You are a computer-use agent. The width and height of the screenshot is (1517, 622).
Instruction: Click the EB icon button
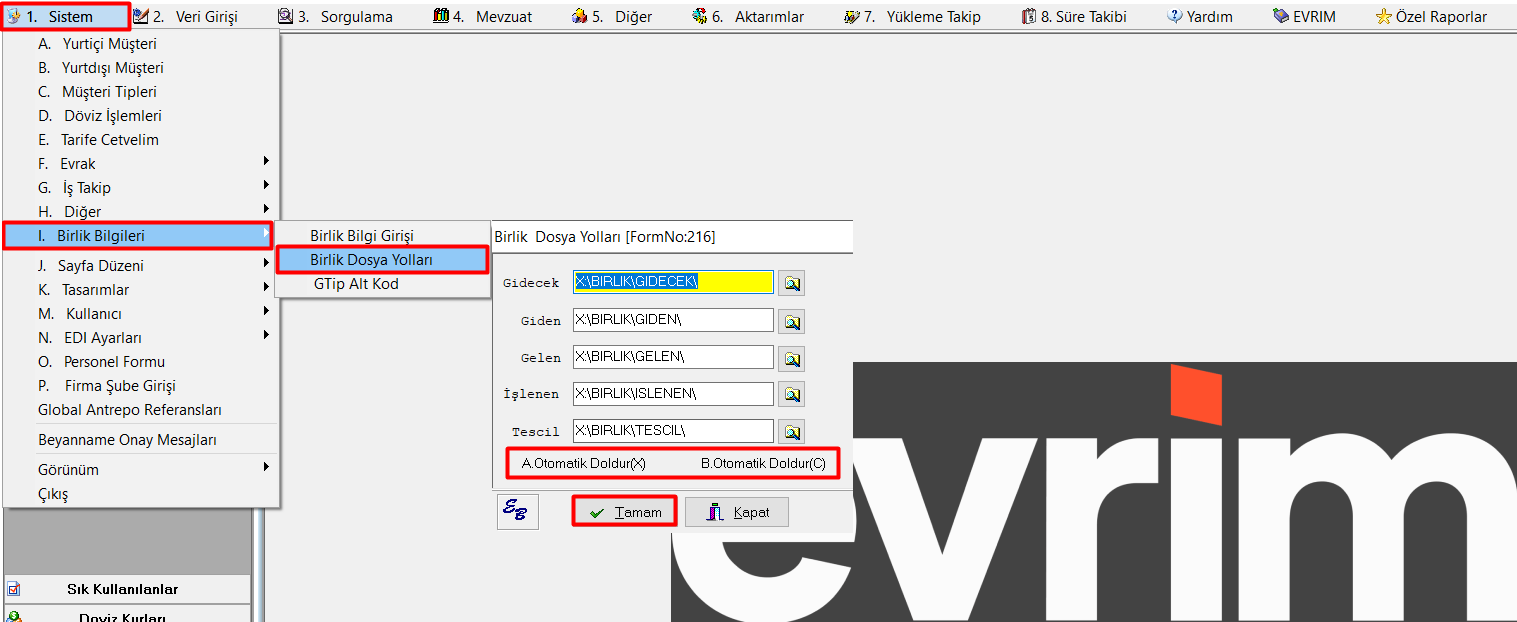517,512
